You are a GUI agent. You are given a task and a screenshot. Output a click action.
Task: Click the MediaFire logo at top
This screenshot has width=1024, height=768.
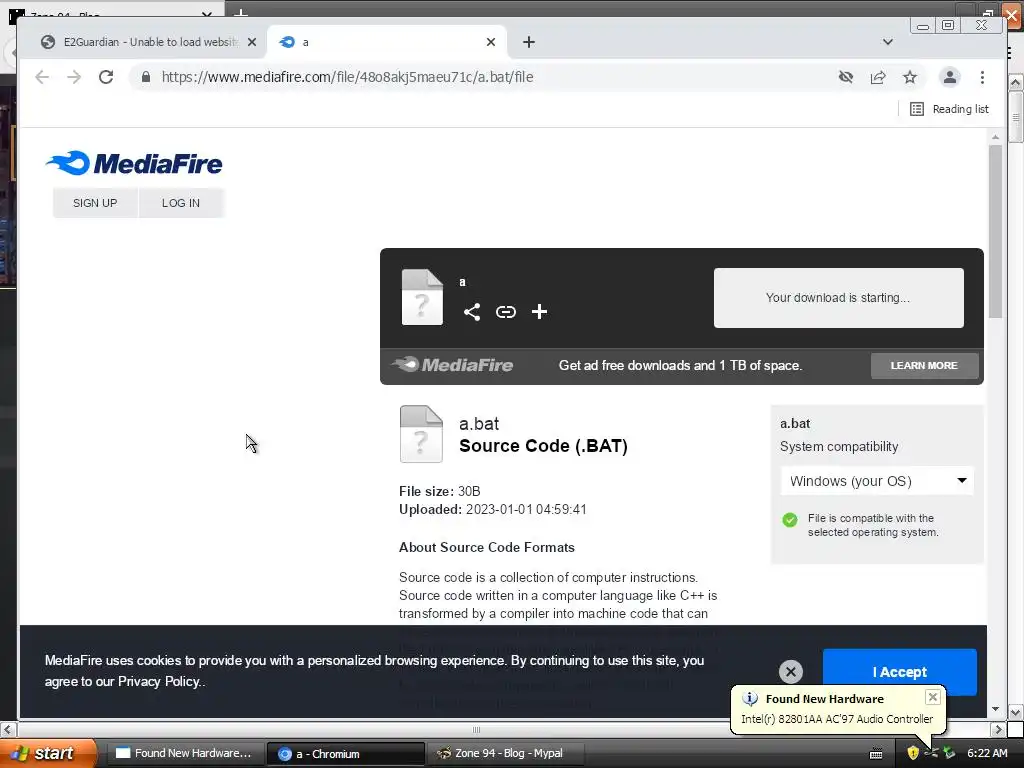(x=135, y=163)
